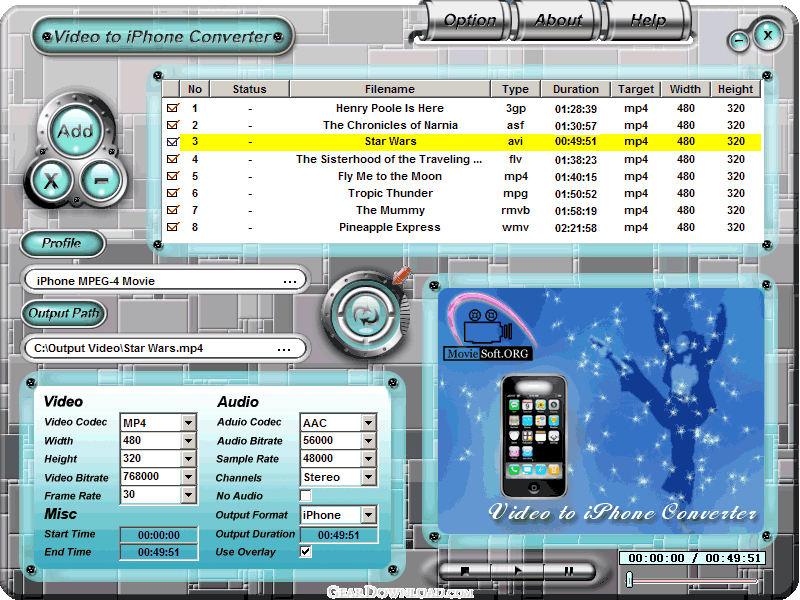This screenshot has height=600, width=800.
Task: Click the stop playback button
Action: 464,571
